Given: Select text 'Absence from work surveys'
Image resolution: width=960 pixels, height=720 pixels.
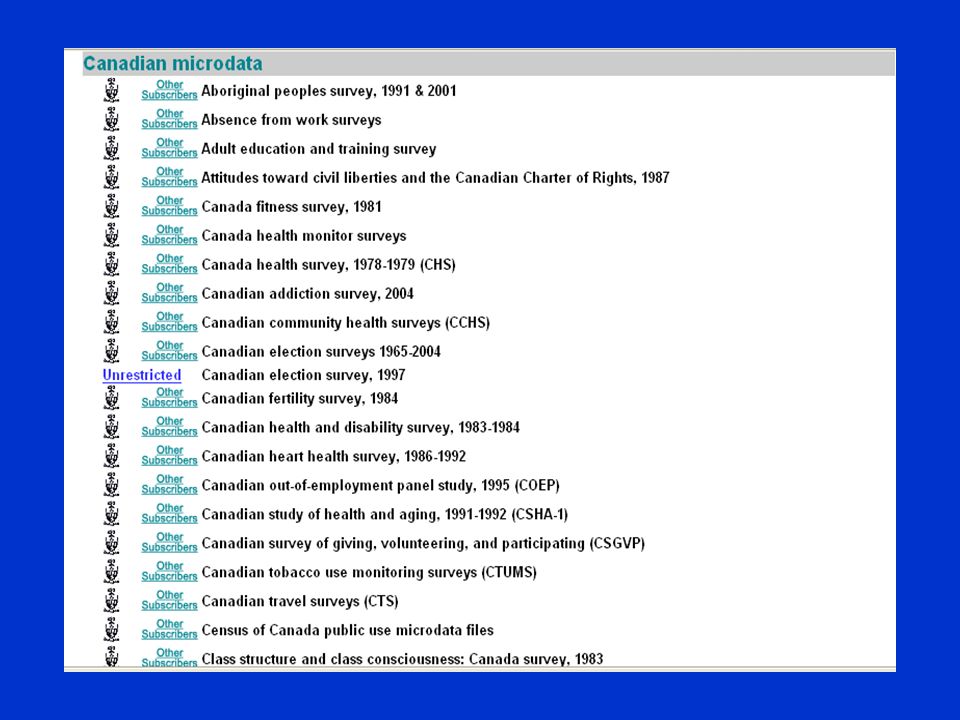Looking at the screenshot, I should pos(291,119).
